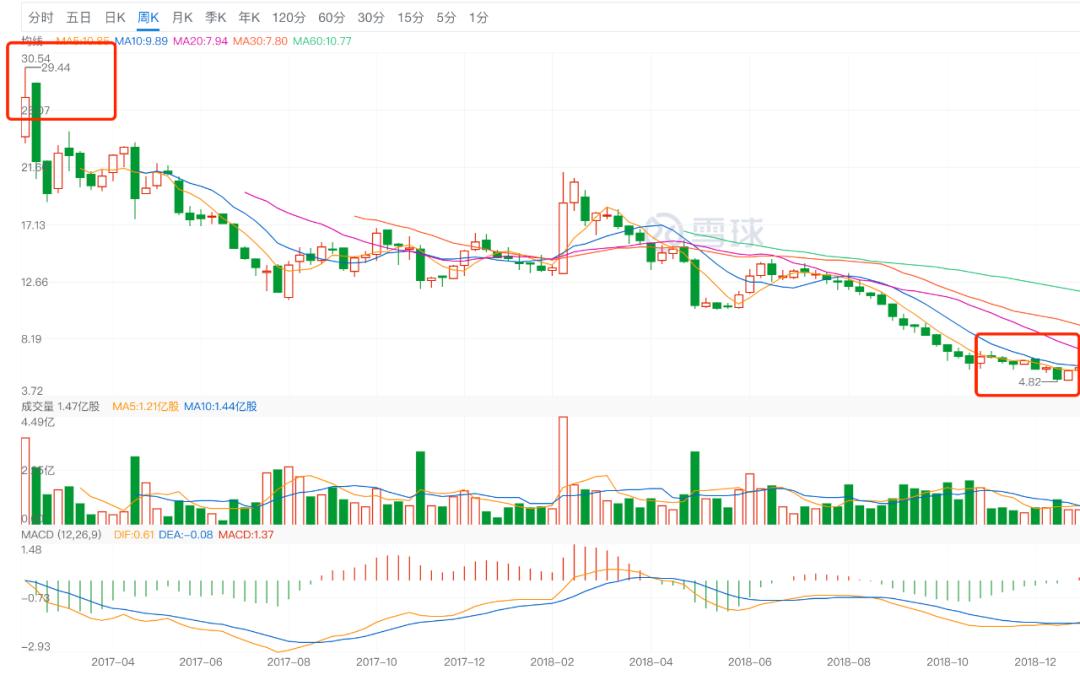Open the 5分 interval tab
Screen dimensions: 1080x675
click(x=446, y=18)
